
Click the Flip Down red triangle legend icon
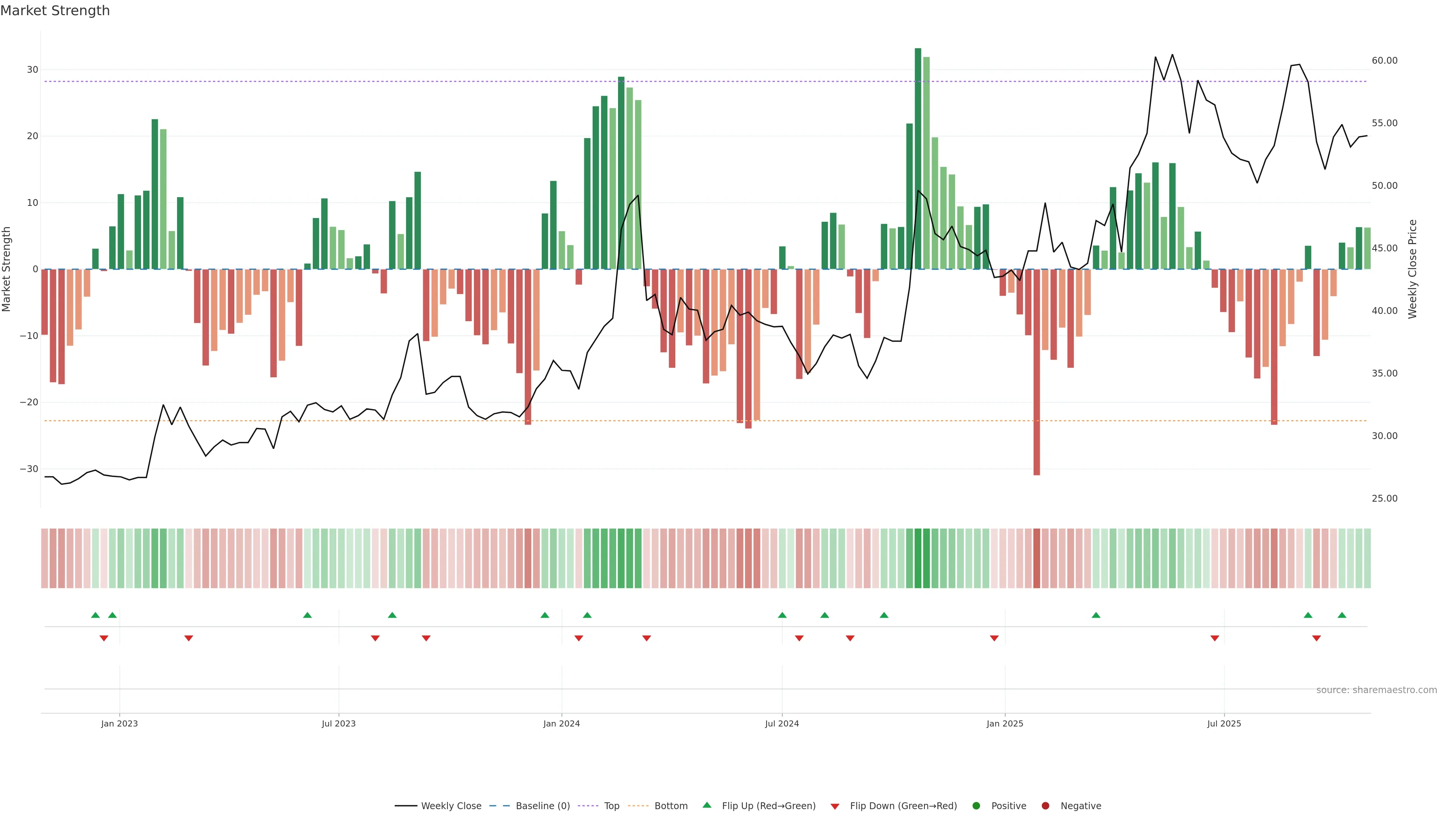[x=835, y=806]
